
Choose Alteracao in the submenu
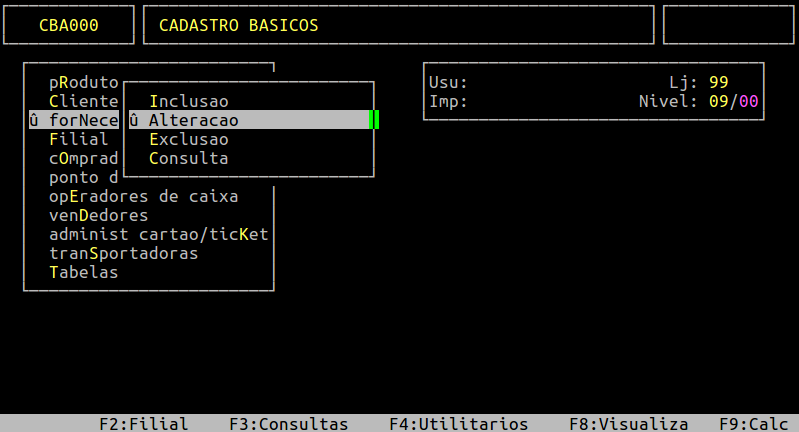coord(194,120)
